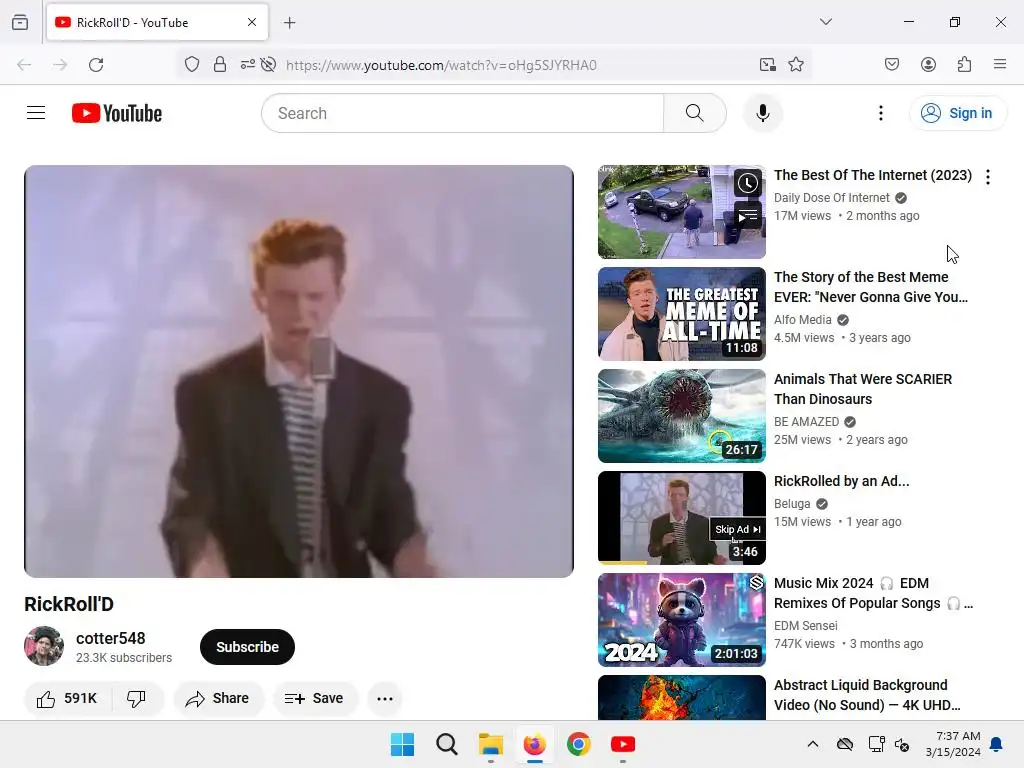Bookmark this page with the star

[x=795, y=65]
